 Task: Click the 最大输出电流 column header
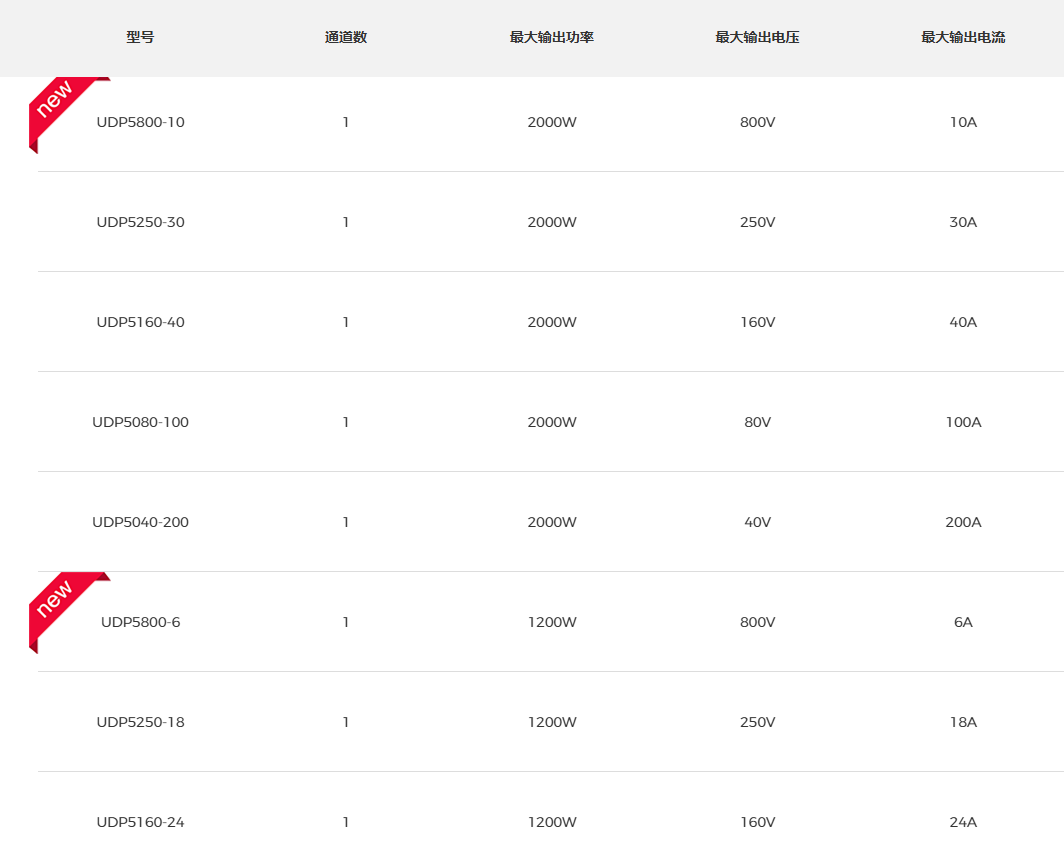pos(963,38)
